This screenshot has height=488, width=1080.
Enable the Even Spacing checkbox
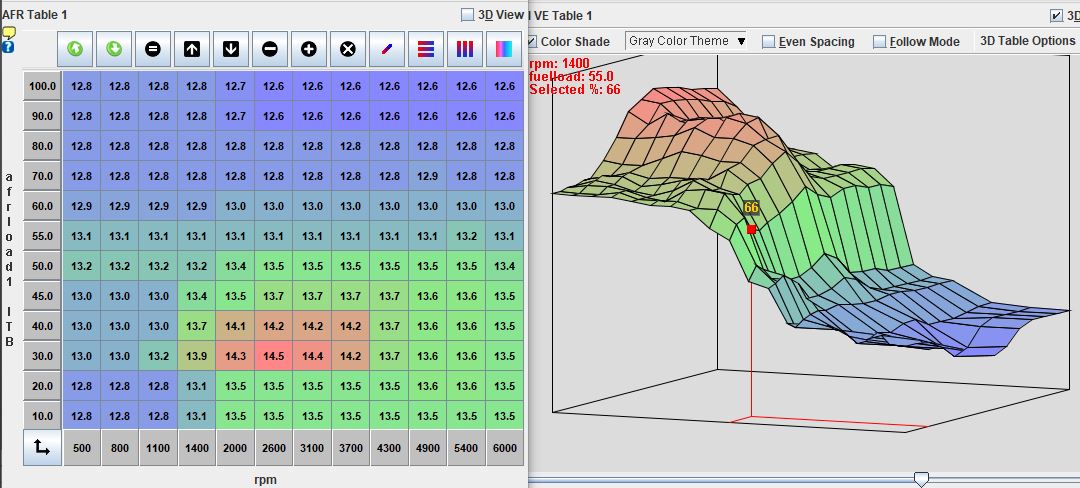click(x=769, y=42)
